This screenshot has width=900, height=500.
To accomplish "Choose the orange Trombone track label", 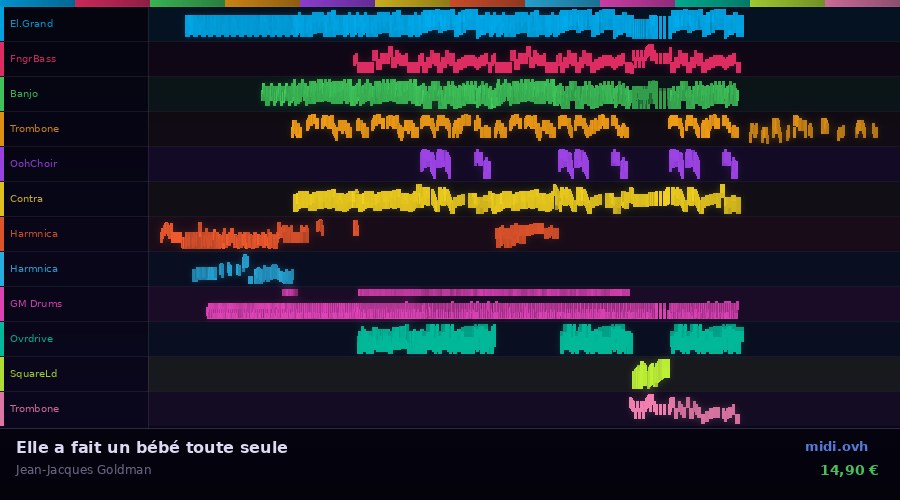I will (x=34, y=129).
